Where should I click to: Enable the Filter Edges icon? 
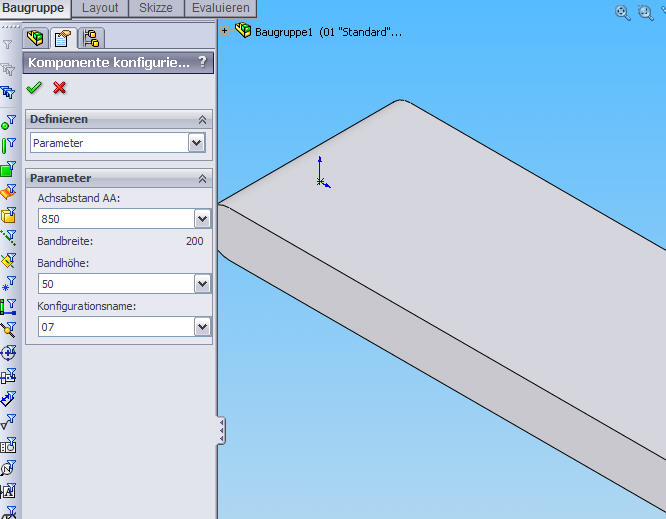8,146
